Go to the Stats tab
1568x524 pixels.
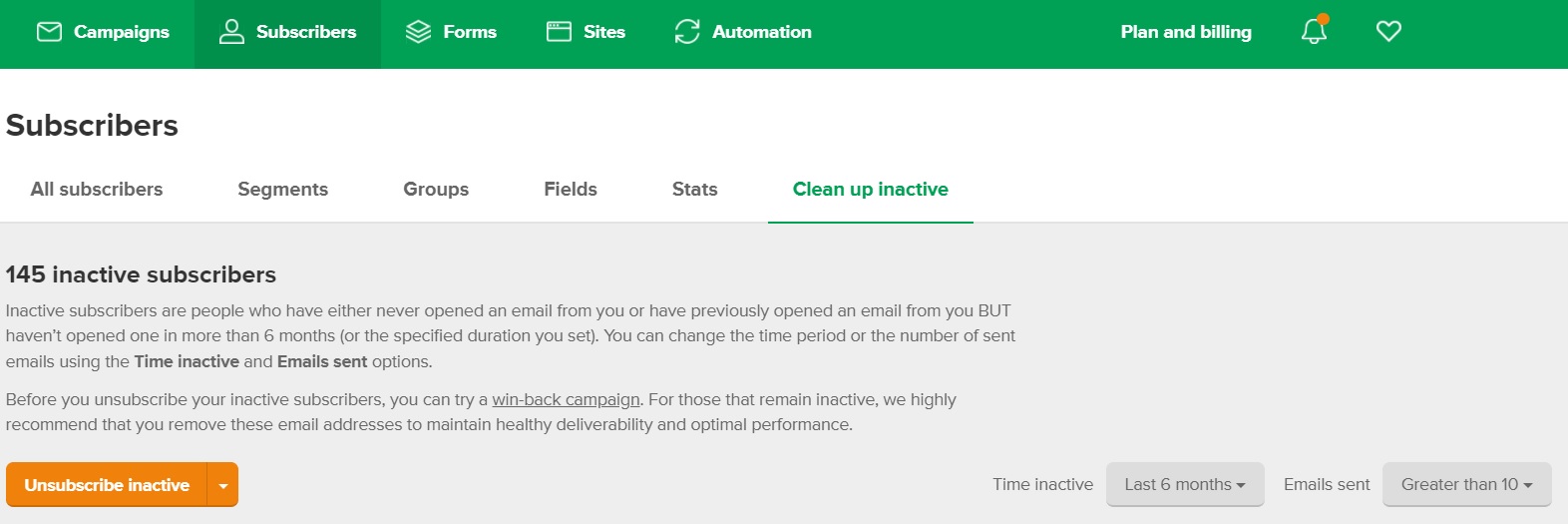coord(695,190)
